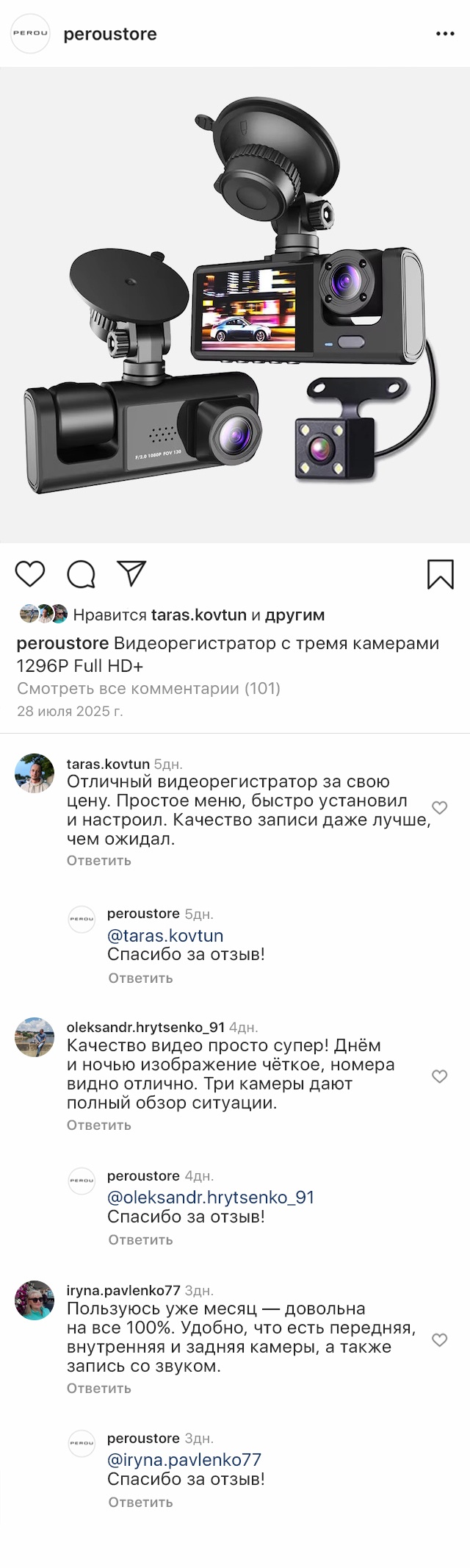Like iryna.pavlenko77's comment
Viewport: 470px width, 1568px height.
(x=439, y=1339)
